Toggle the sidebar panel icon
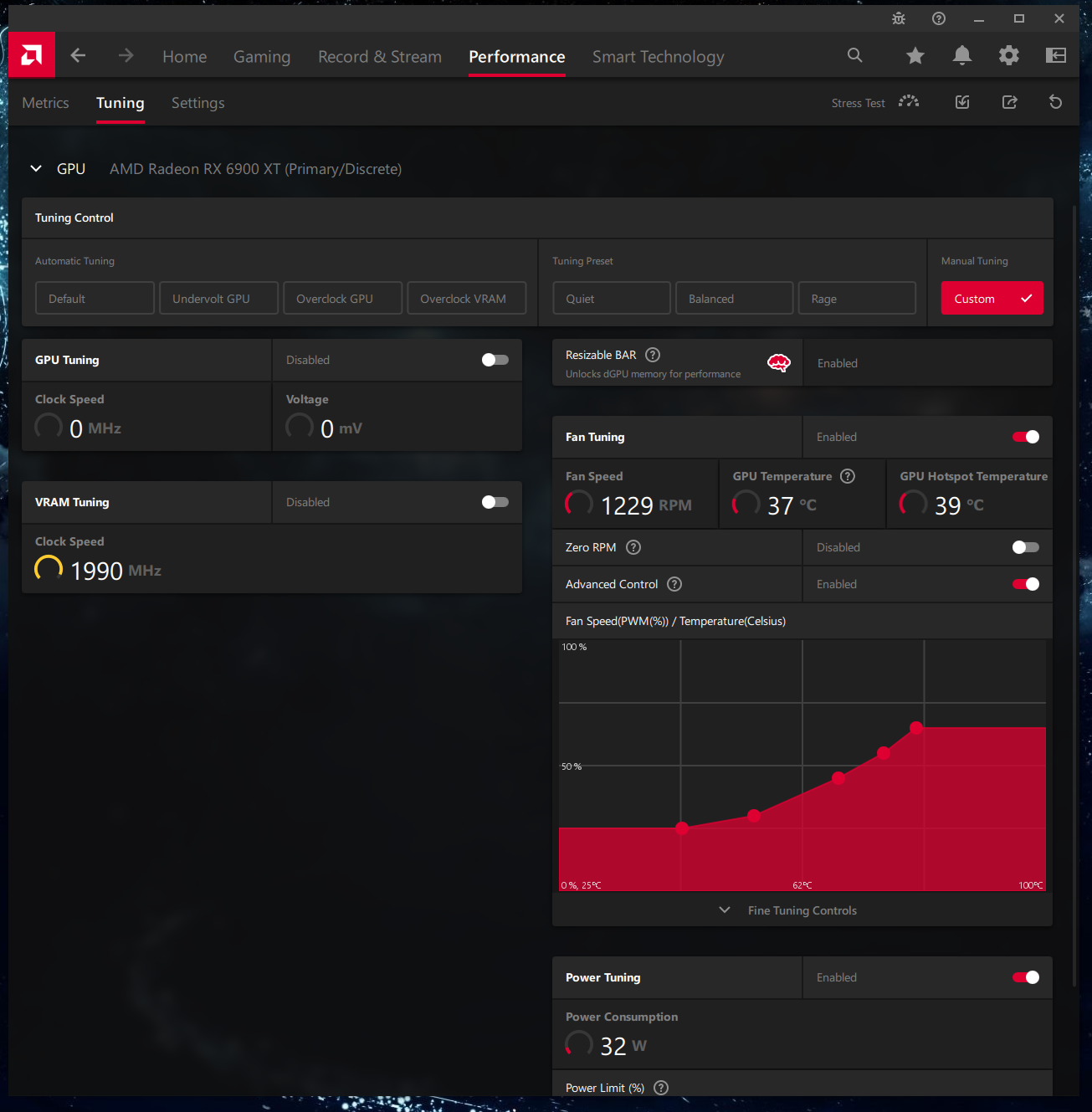Viewport: 1092px width, 1112px height. [1056, 56]
